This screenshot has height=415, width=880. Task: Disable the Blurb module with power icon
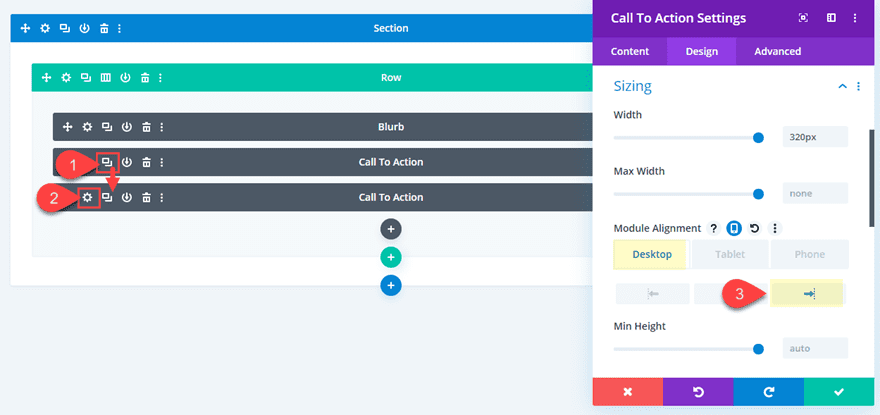pos(126,127)
